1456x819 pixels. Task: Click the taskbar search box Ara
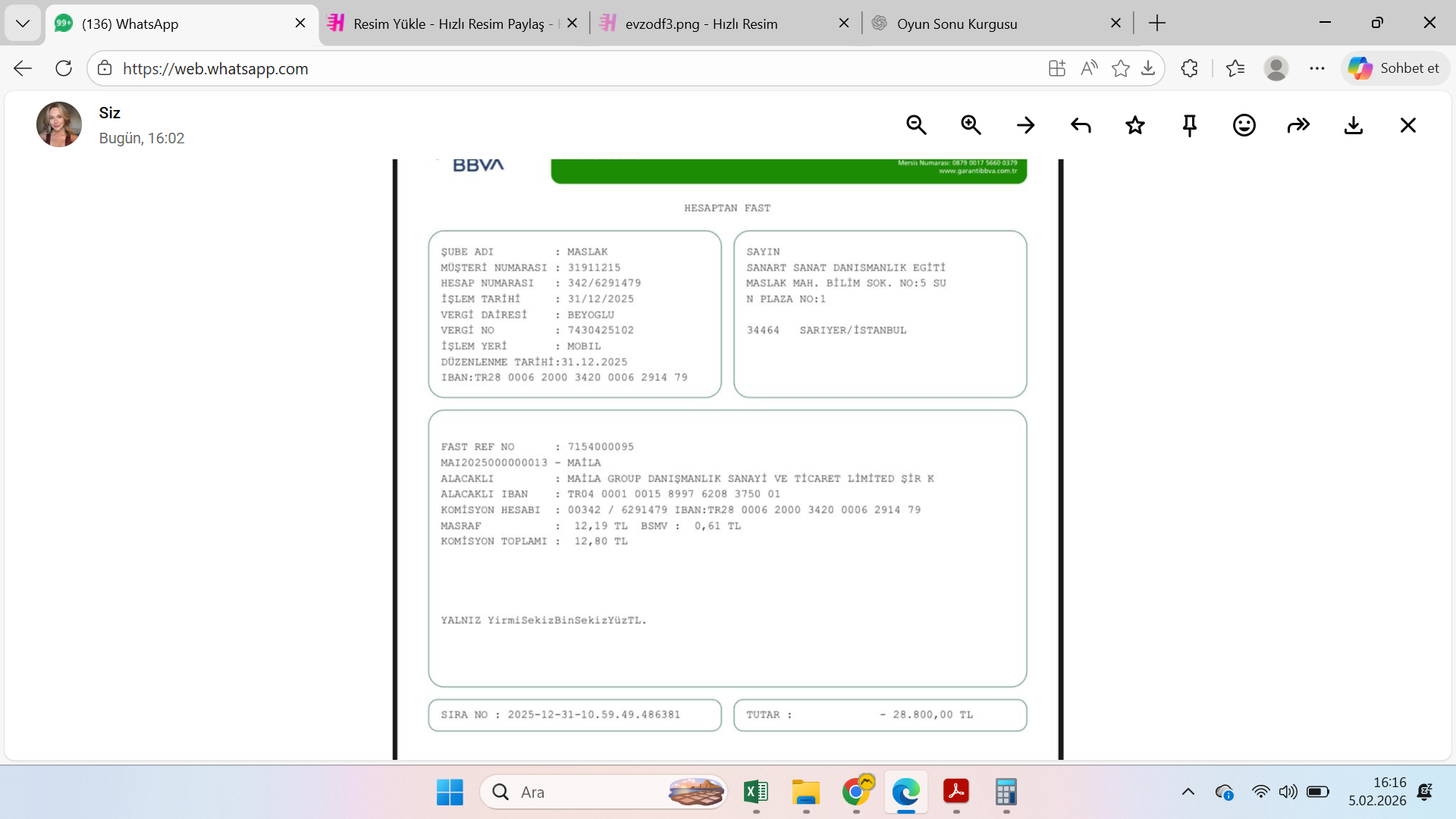tap(604, 792)
